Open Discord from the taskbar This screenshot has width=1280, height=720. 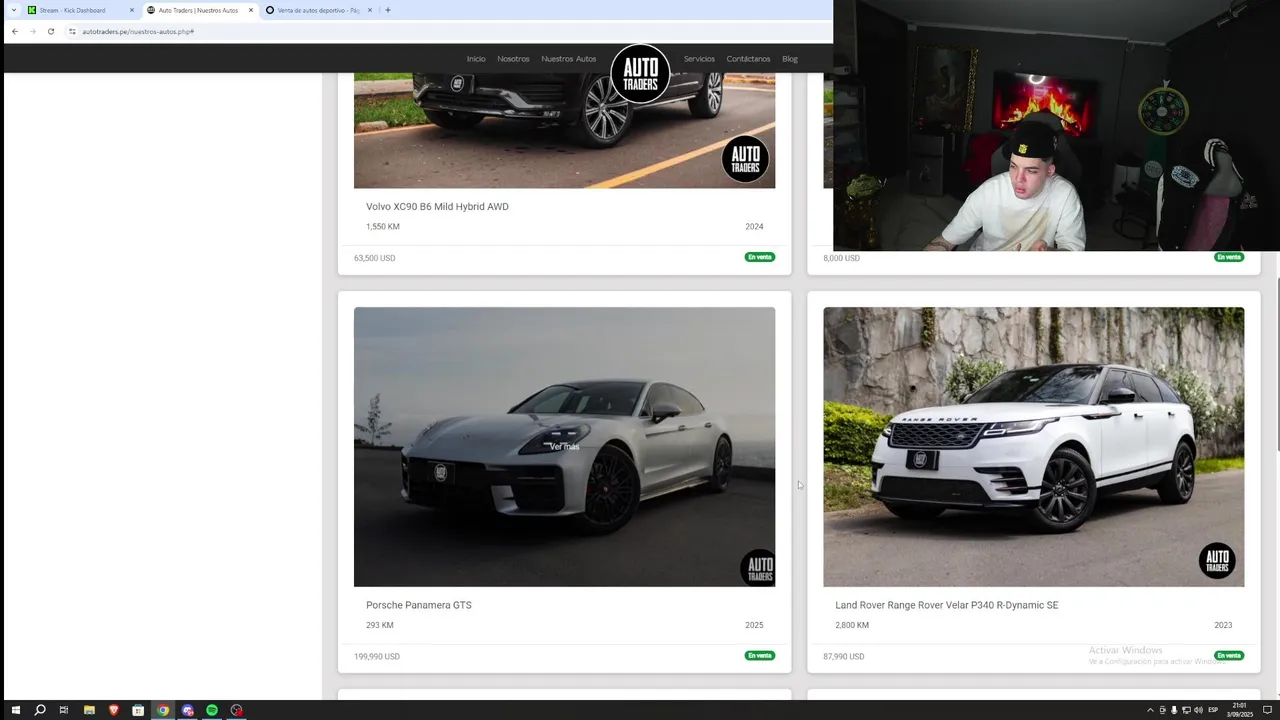pos(187,710)
